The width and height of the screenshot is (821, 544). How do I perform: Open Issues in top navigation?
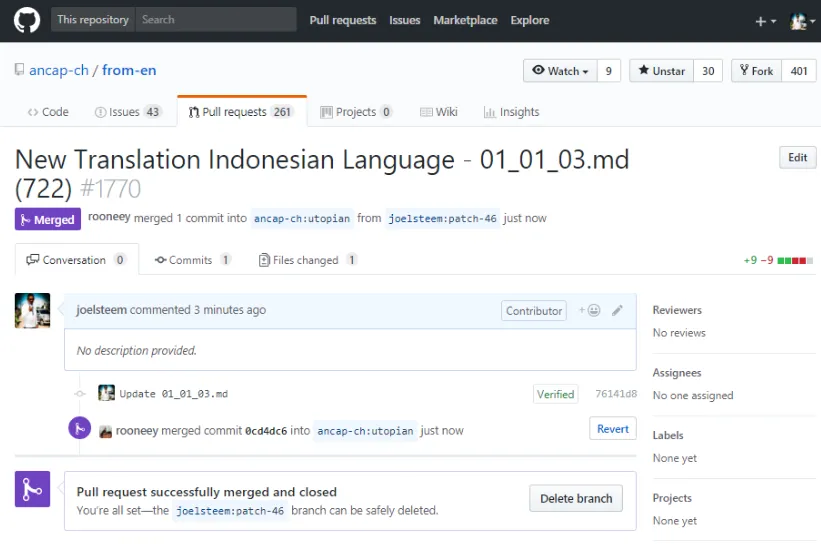[x=404, y=20]
